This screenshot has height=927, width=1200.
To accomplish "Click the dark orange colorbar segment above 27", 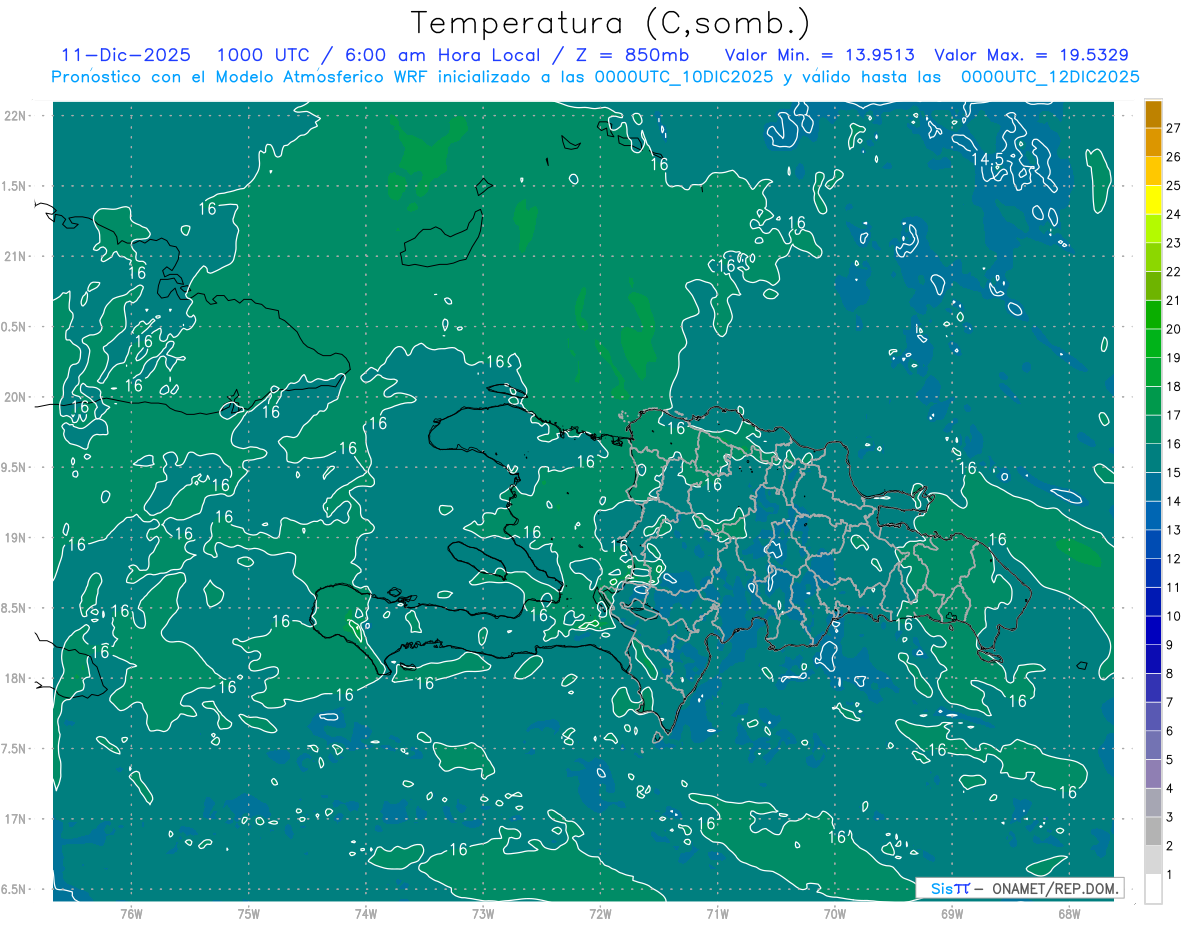I will click(1153, 114).
